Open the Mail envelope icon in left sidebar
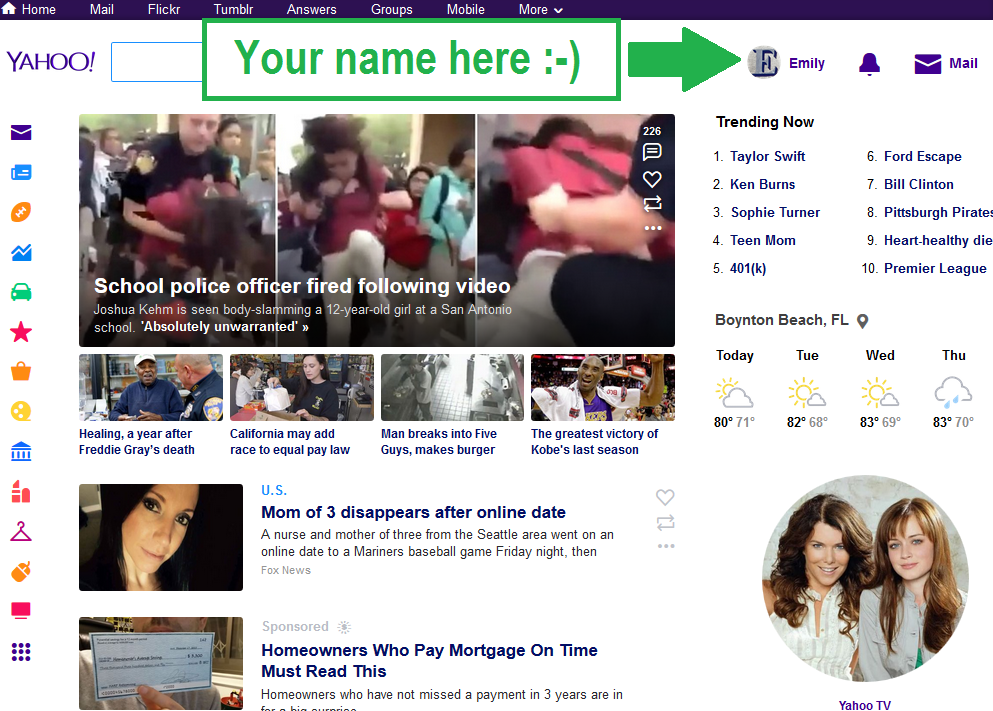Image resolution: width=993 pixels, height=711 pixels. point(21,132)
